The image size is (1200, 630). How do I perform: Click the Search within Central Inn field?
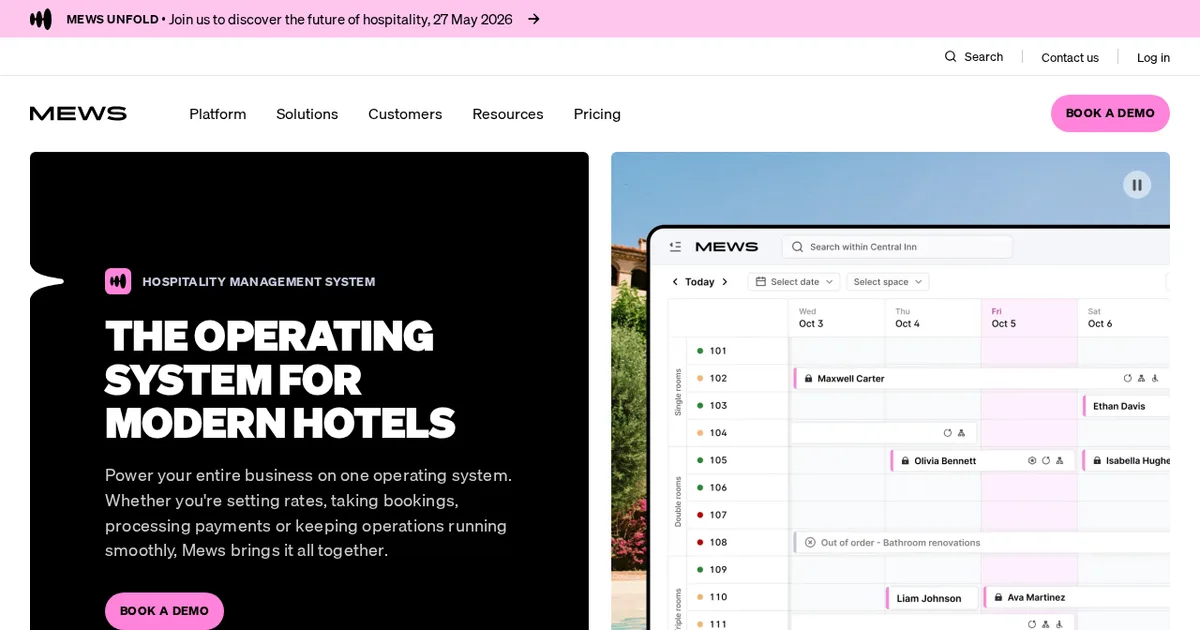[897, 246]
